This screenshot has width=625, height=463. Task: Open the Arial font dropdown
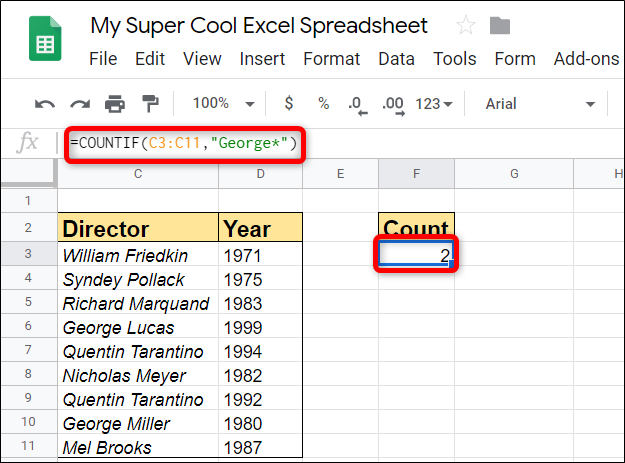pos(541,103)
